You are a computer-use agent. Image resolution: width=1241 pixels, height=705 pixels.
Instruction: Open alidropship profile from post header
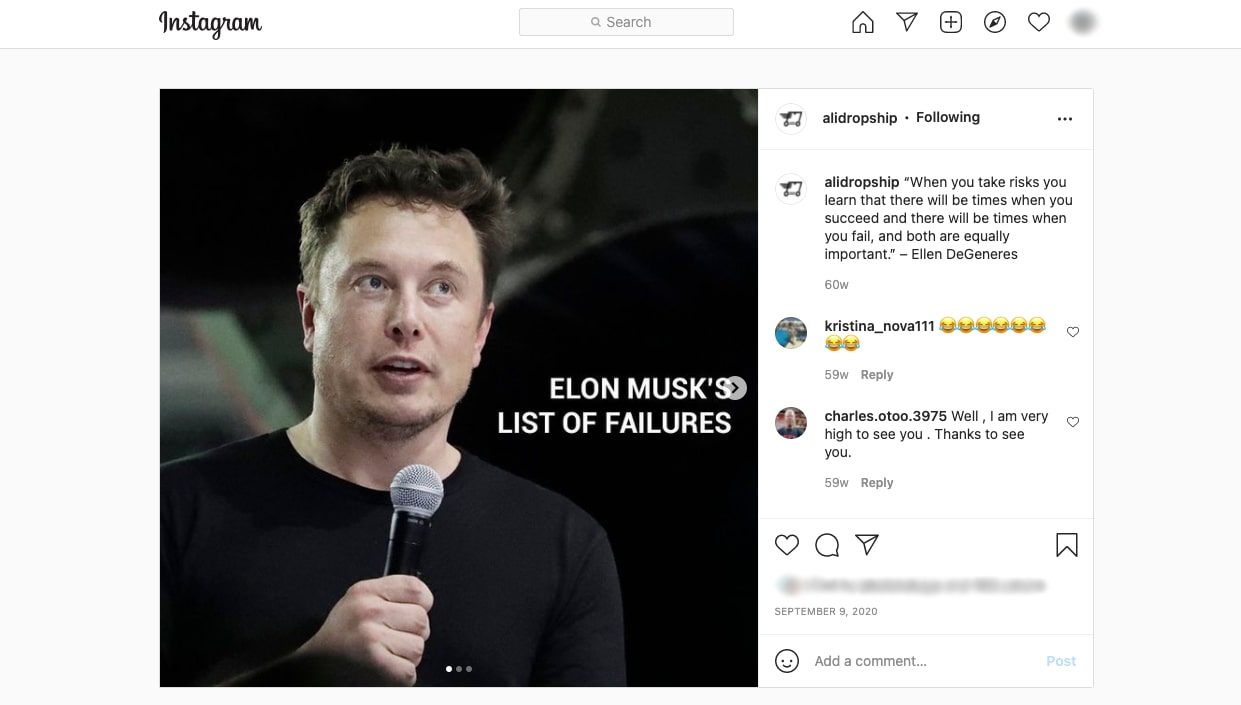[859, 118]
